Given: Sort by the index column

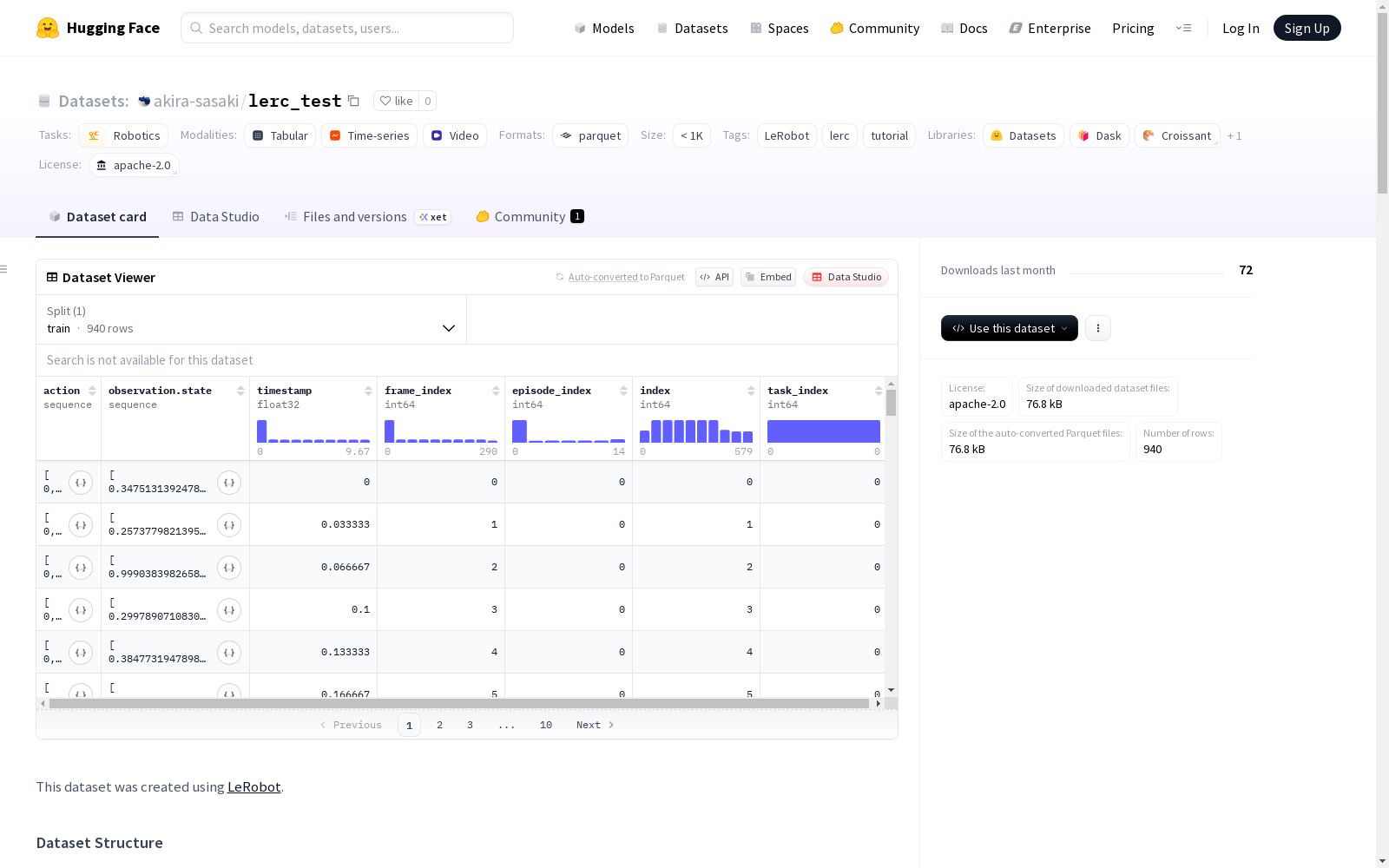Looking at the screenshot, I should (x=751, y=391).
